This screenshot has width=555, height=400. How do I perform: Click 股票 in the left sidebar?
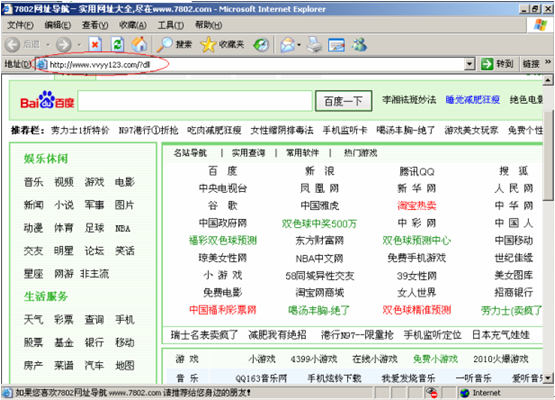point(33,343)
